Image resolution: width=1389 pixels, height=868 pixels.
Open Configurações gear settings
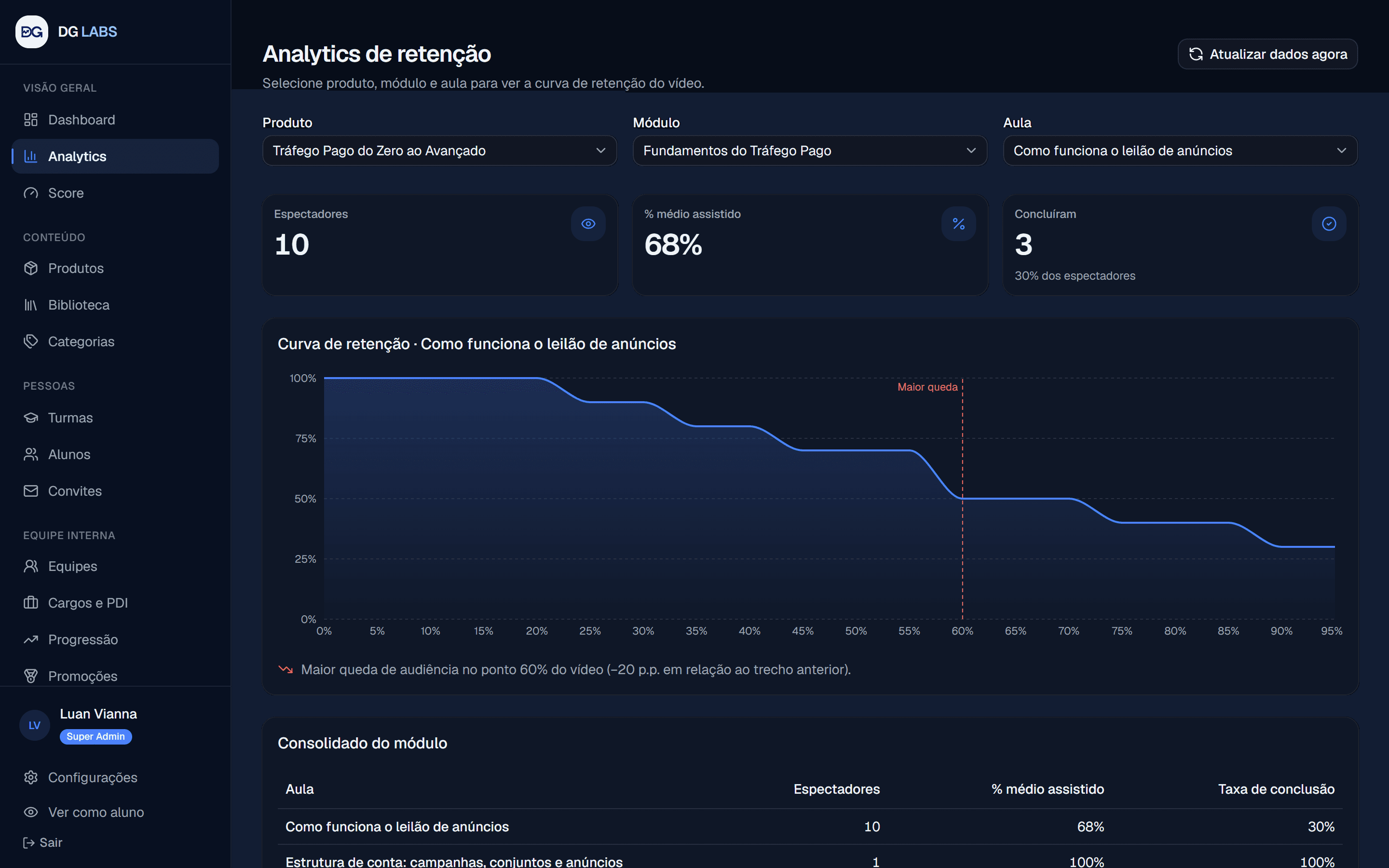tap(115, 777)
